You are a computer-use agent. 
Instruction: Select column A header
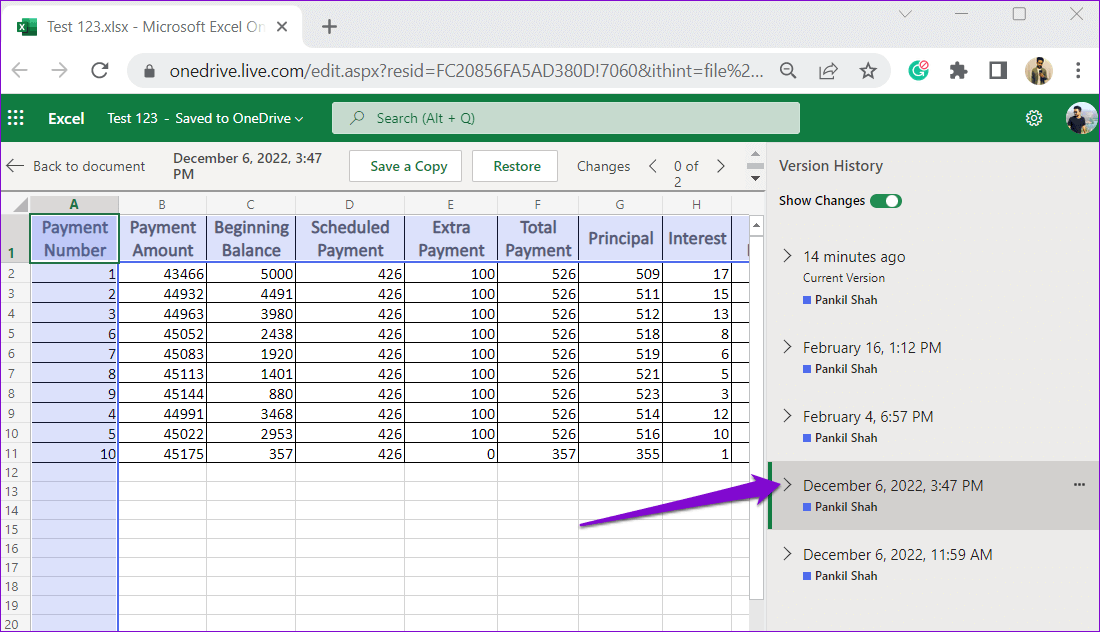74,204
